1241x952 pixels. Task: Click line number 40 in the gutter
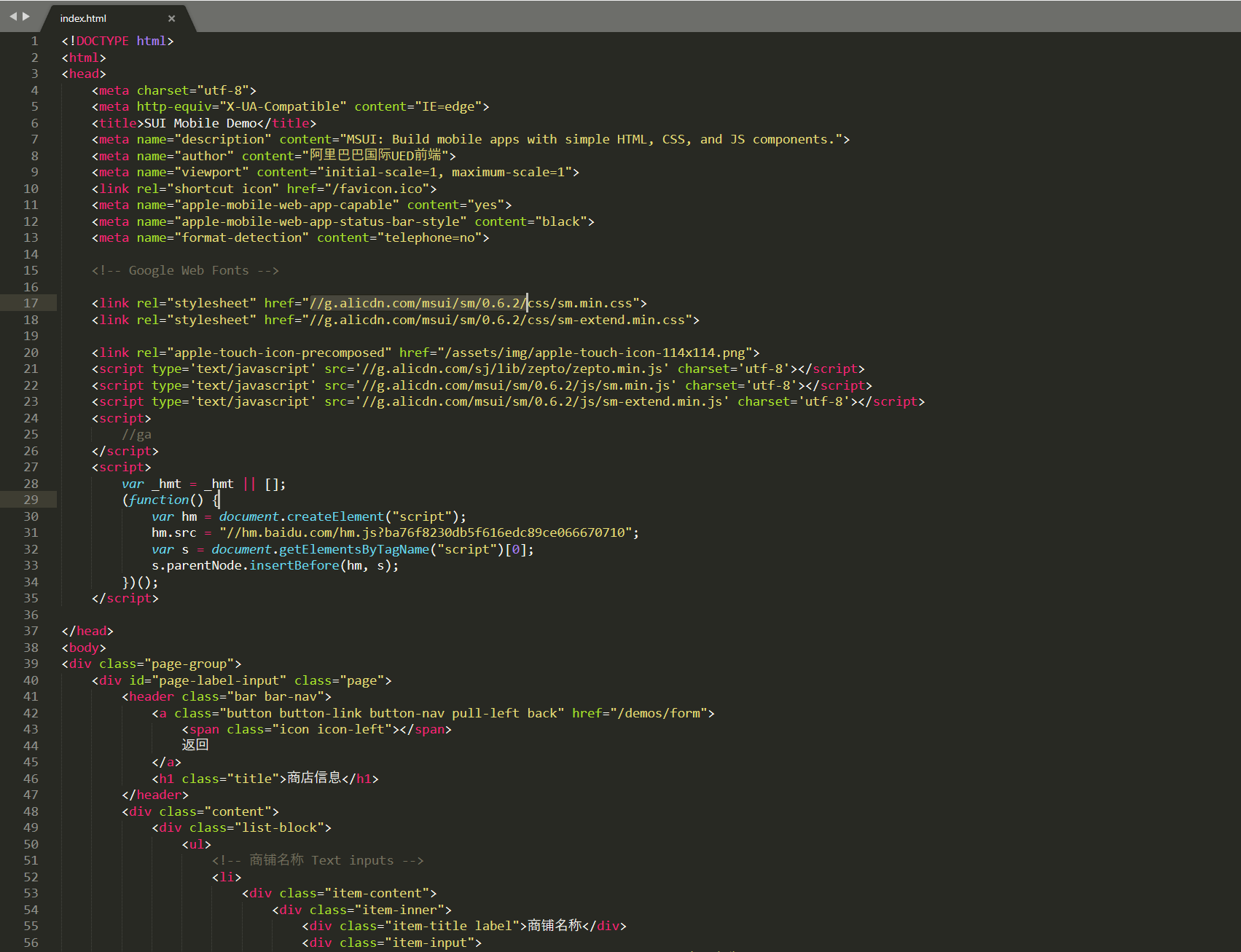tap(31, 680)
